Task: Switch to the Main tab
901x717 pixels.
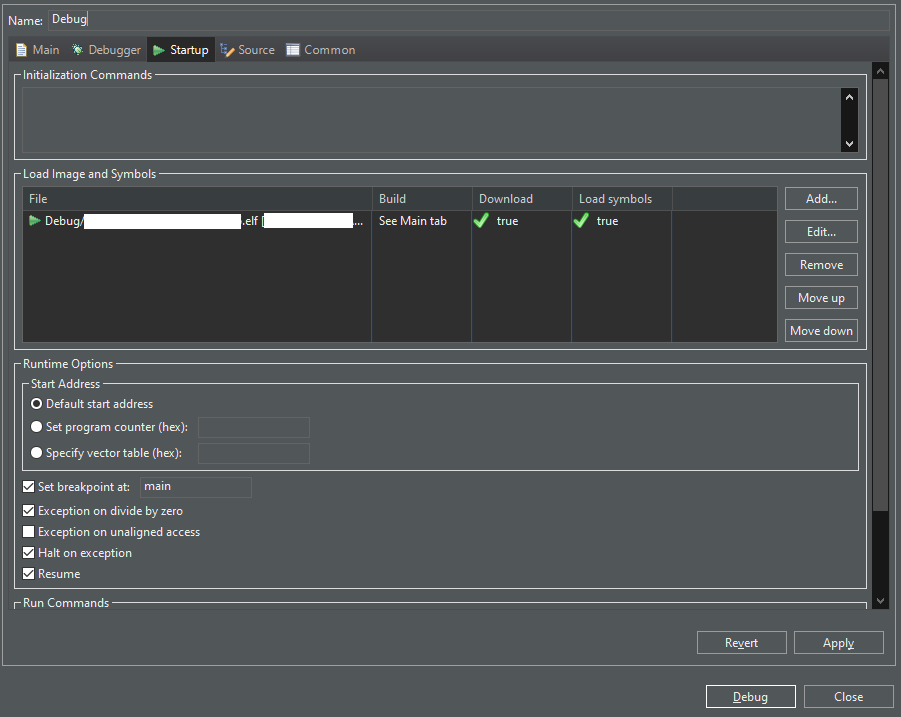Action: [37, 49]
